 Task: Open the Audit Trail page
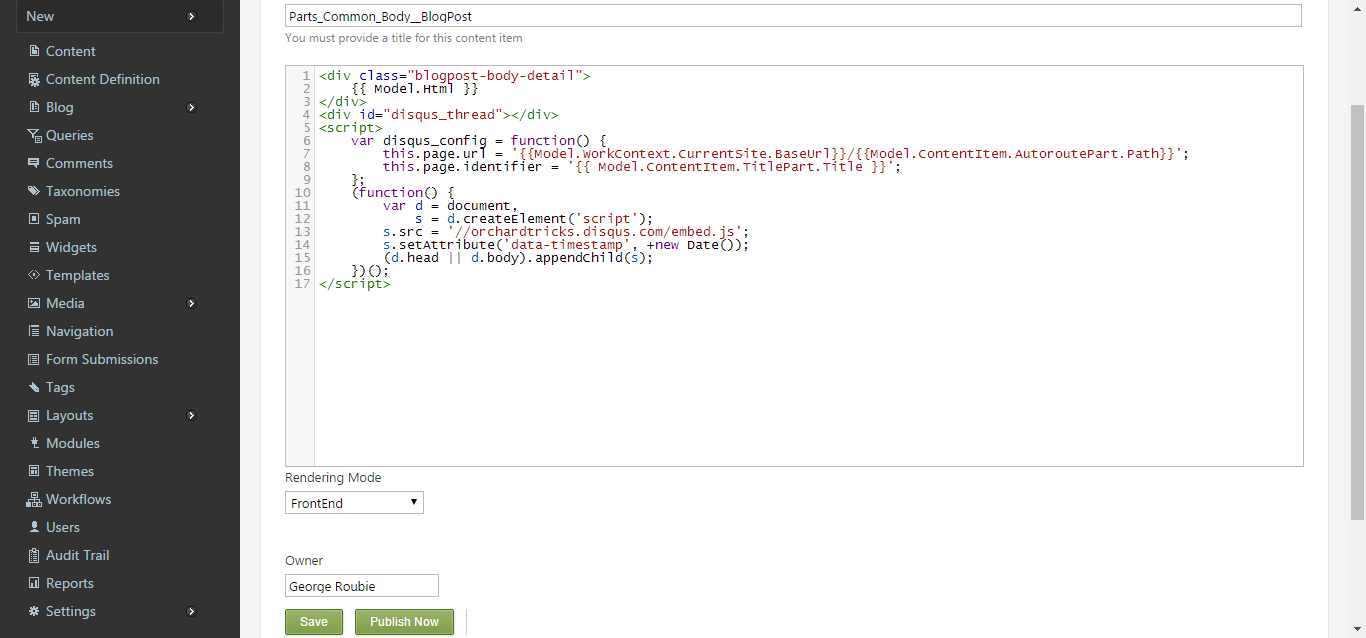[x=78, y=555]
